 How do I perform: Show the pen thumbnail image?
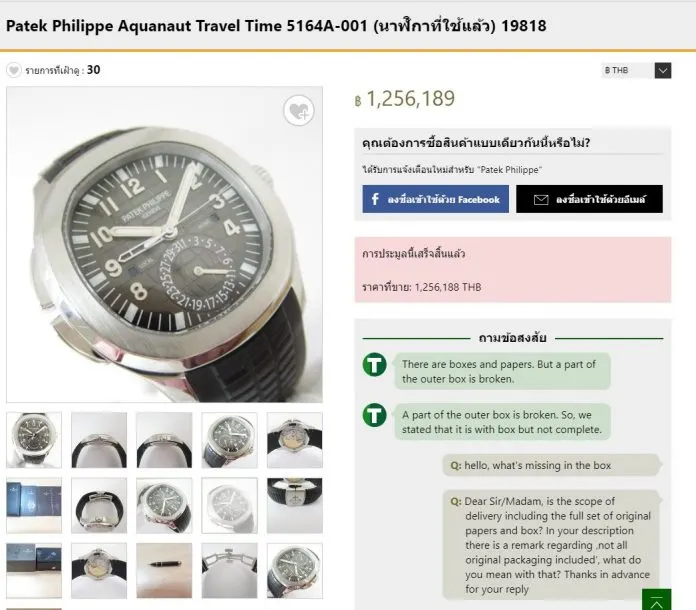164,570
